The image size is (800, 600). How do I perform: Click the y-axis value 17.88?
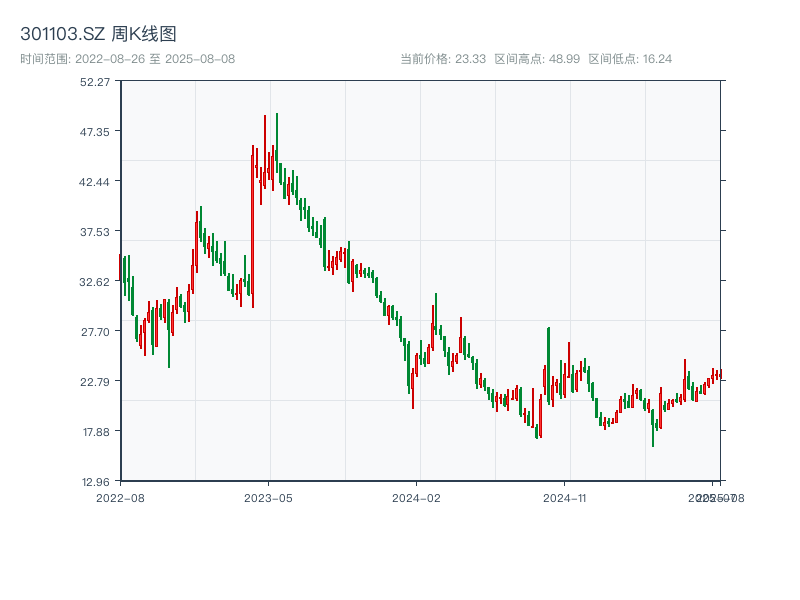click(96, 432)
